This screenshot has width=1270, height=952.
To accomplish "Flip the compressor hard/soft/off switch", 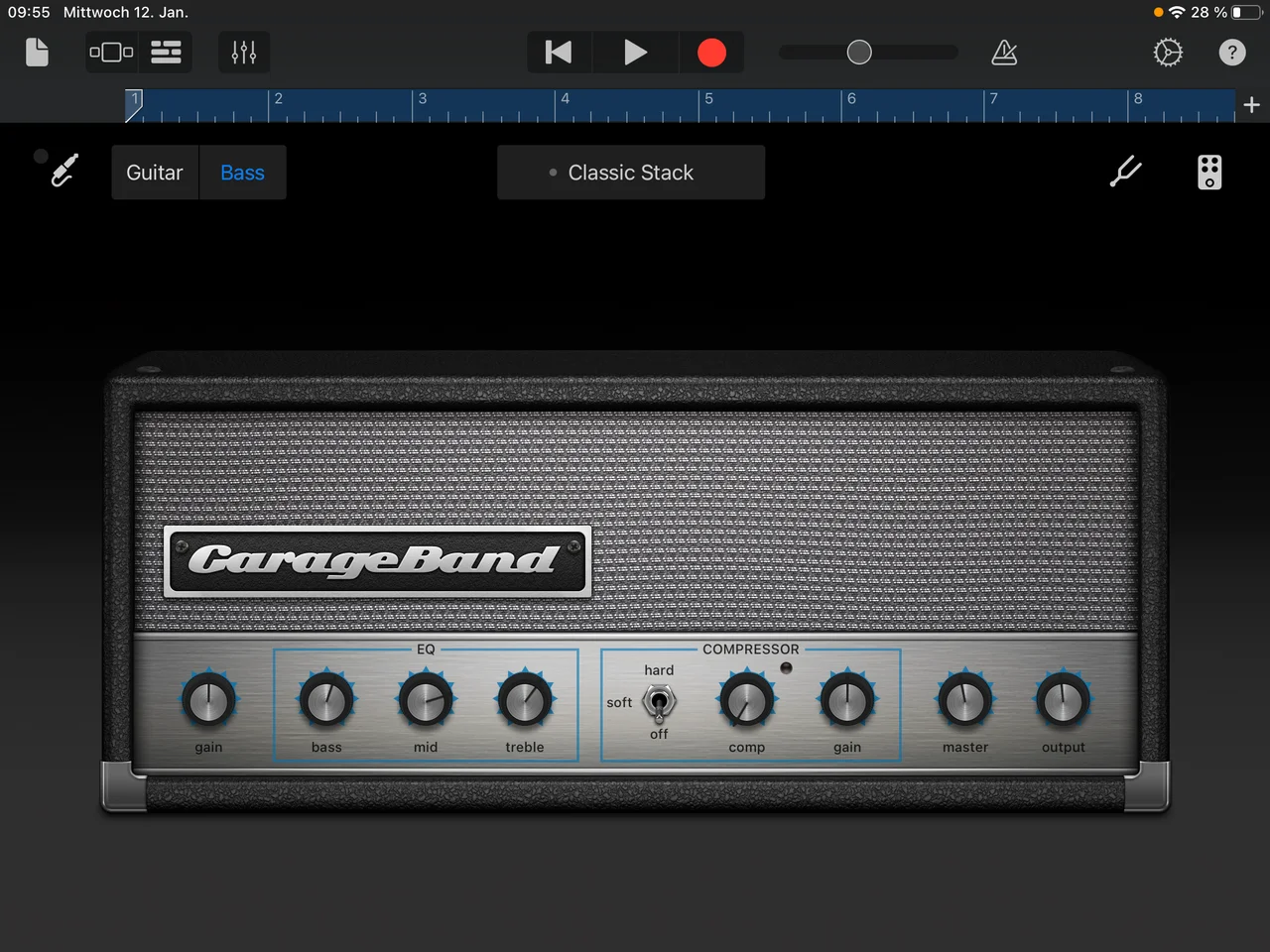I will [659, 702].
